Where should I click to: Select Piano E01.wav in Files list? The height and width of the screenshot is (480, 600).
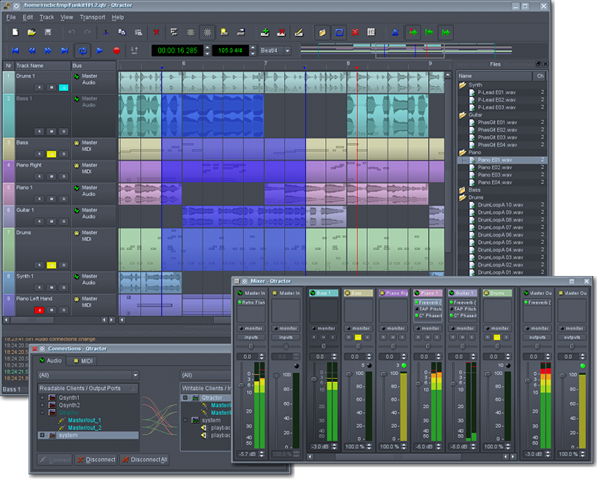(494, 159)
